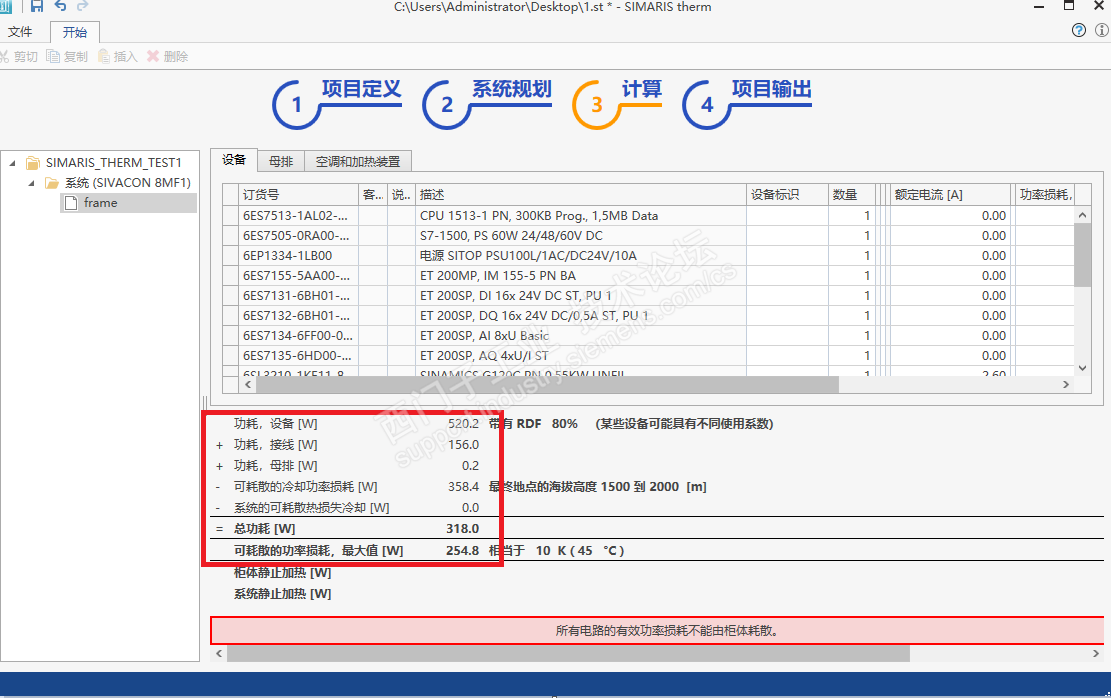Go to step 3 计算
Image resolution: width=1111 pixels, height=698 pixels.
[x=617, y=103]
